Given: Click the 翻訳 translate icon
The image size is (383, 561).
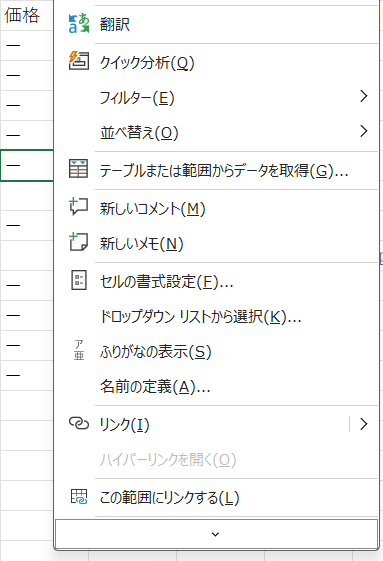Looking at the screenshot, I should pos(78,24).
